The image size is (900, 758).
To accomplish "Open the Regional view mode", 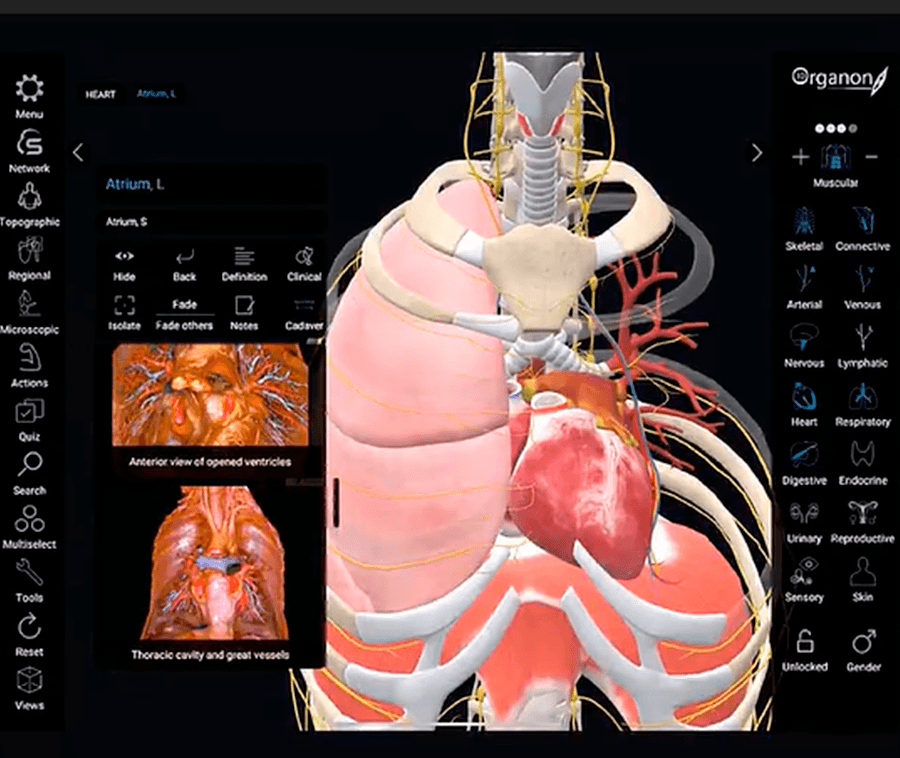I will pos(29,251).
